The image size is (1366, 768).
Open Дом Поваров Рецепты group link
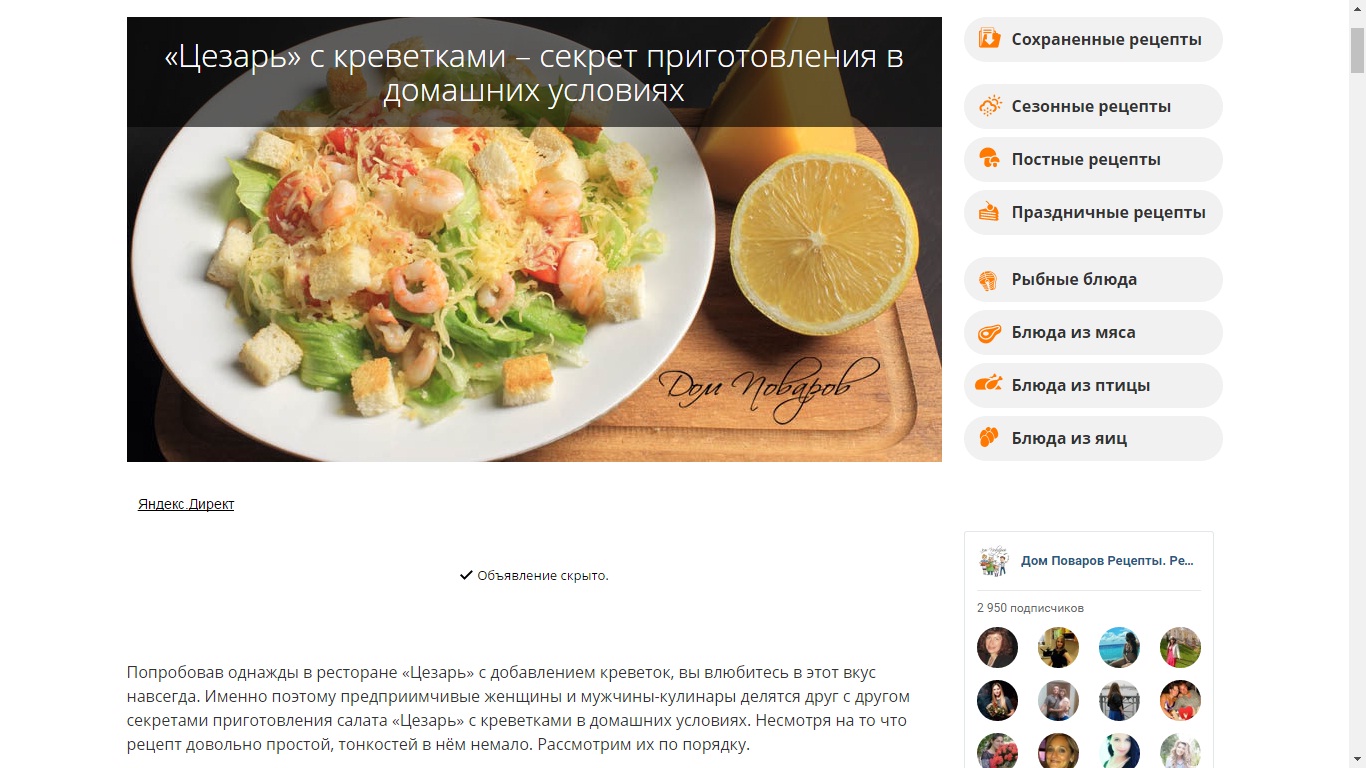point(1107,561)
